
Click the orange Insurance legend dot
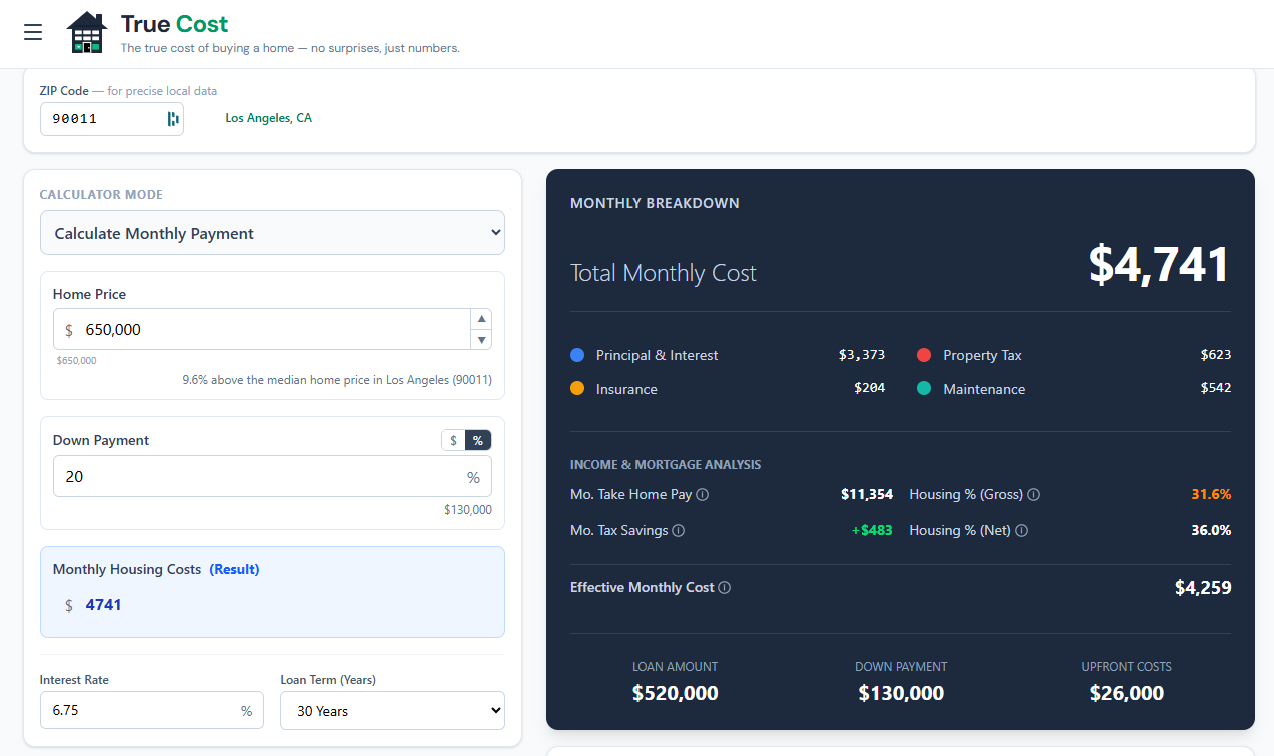(x=577, y=389)
